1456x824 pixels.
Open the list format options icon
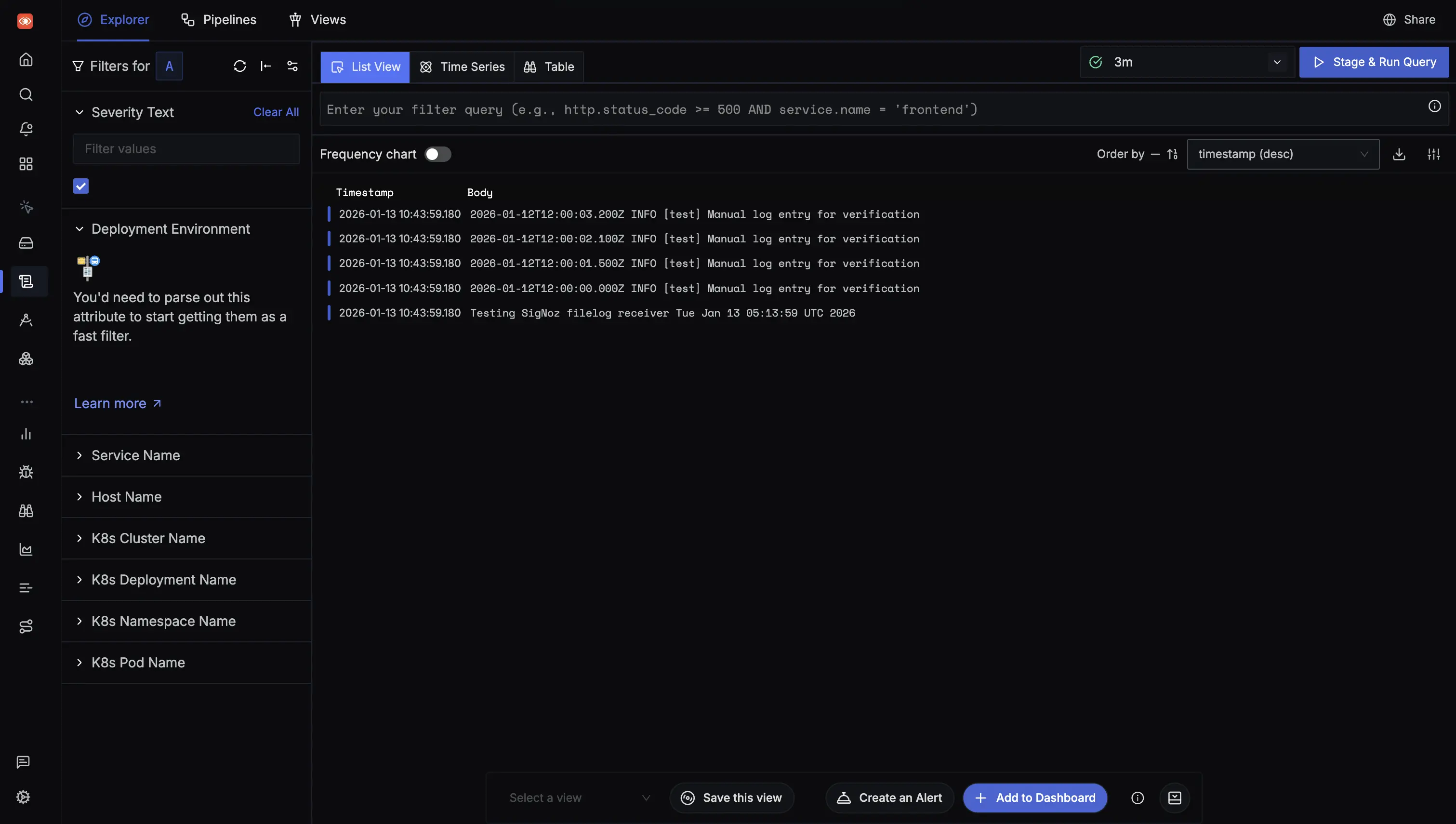[1433, 154]
